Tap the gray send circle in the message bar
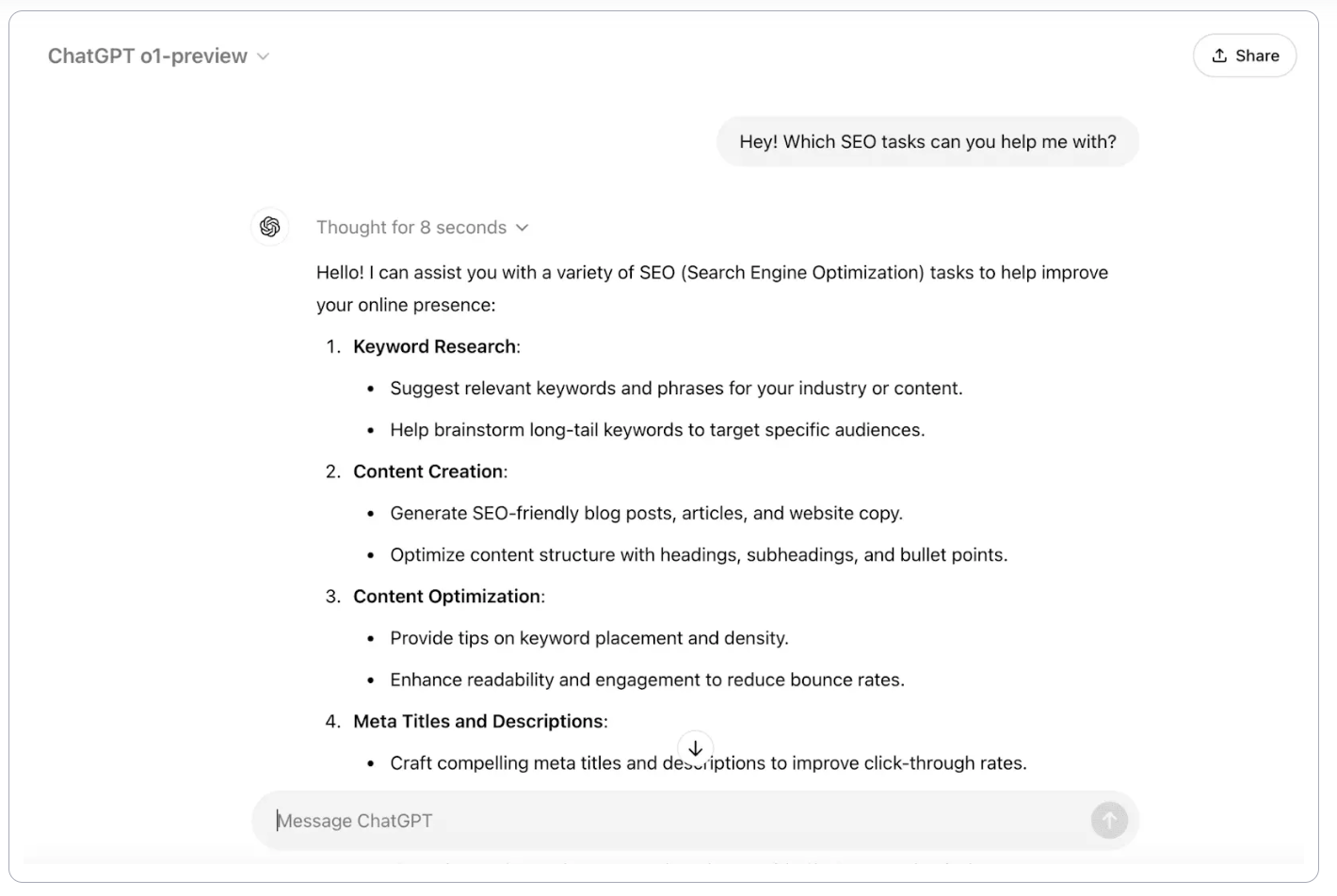Image resolution: width=1337 pixels, height=896 pixels. [1109, 820]
